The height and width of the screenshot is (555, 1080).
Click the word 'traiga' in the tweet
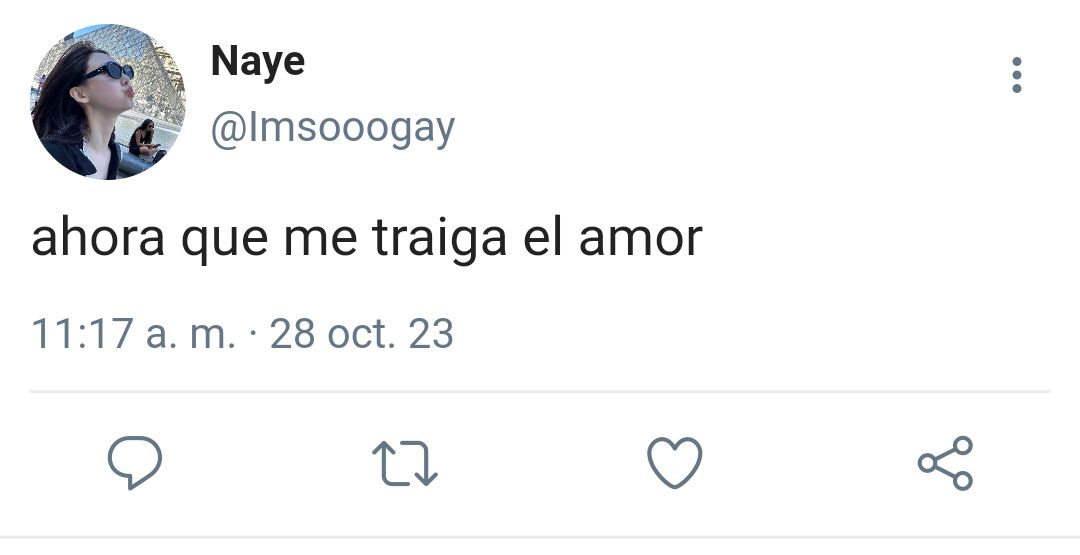[x=439, y=240]
